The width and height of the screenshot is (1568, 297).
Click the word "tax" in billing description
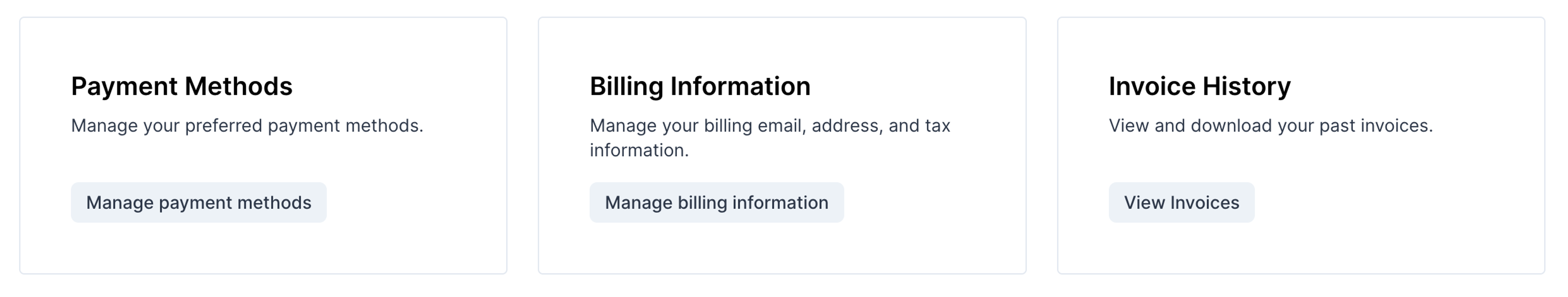pos(938,126)
